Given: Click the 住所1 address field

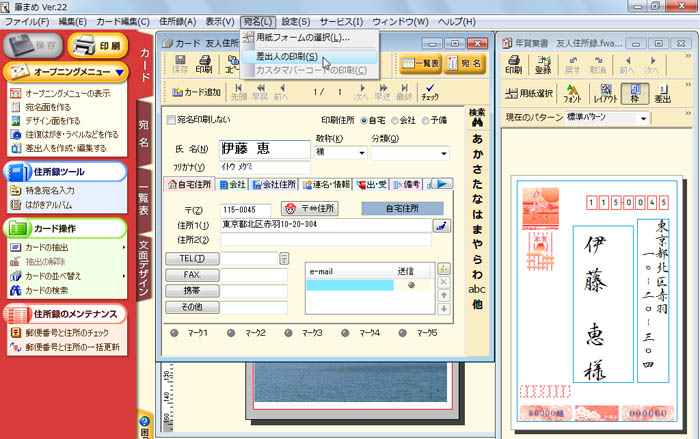Looking at the screenshot, I should click(326, 225).
